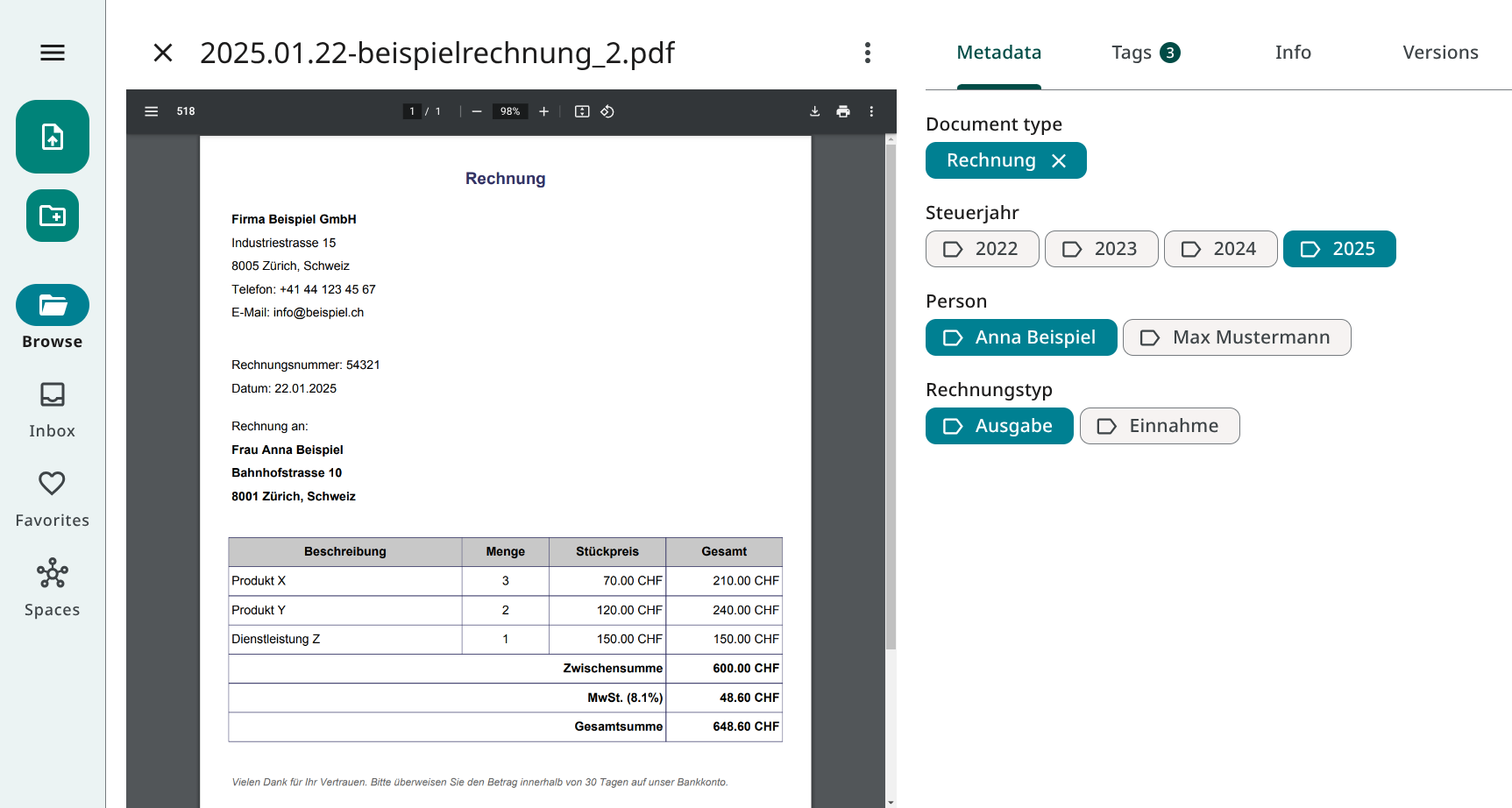1512x808 pixels.
Task: Zoom in on the PDF
Action: click(x=544, y=111)
